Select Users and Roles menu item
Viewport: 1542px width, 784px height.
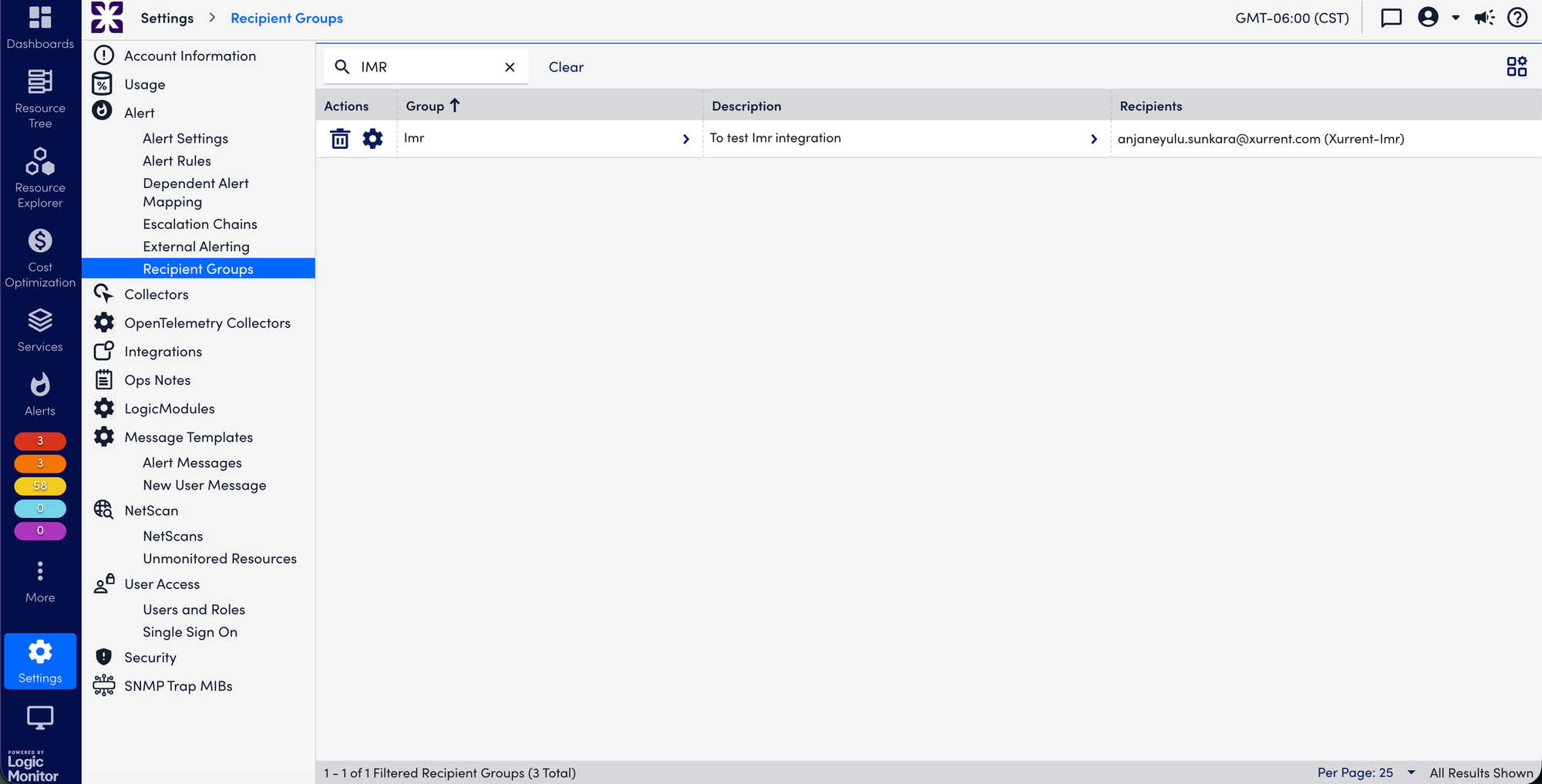click(x=194, y=610)
